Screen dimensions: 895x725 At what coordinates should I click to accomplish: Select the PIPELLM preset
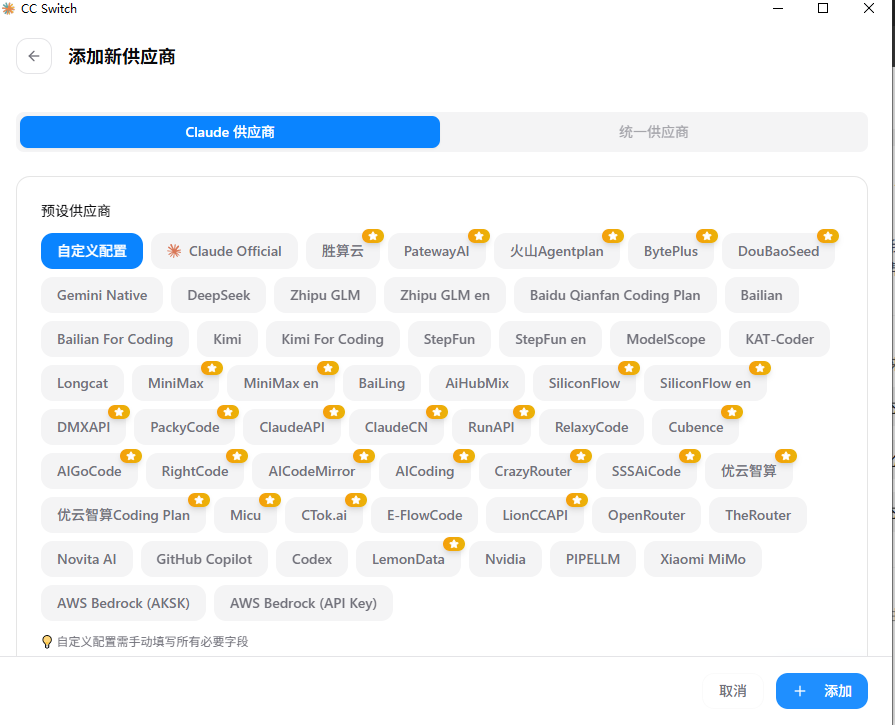[x=592, y=558]
